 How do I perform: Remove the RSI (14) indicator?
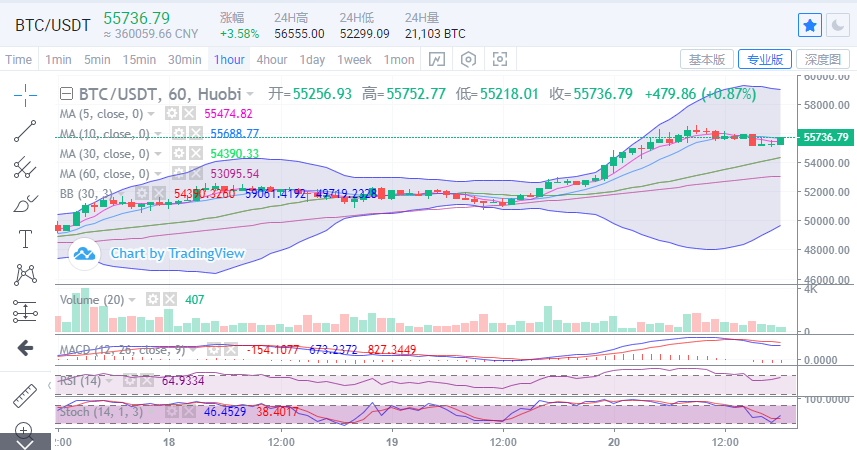(x=146, y=381)
